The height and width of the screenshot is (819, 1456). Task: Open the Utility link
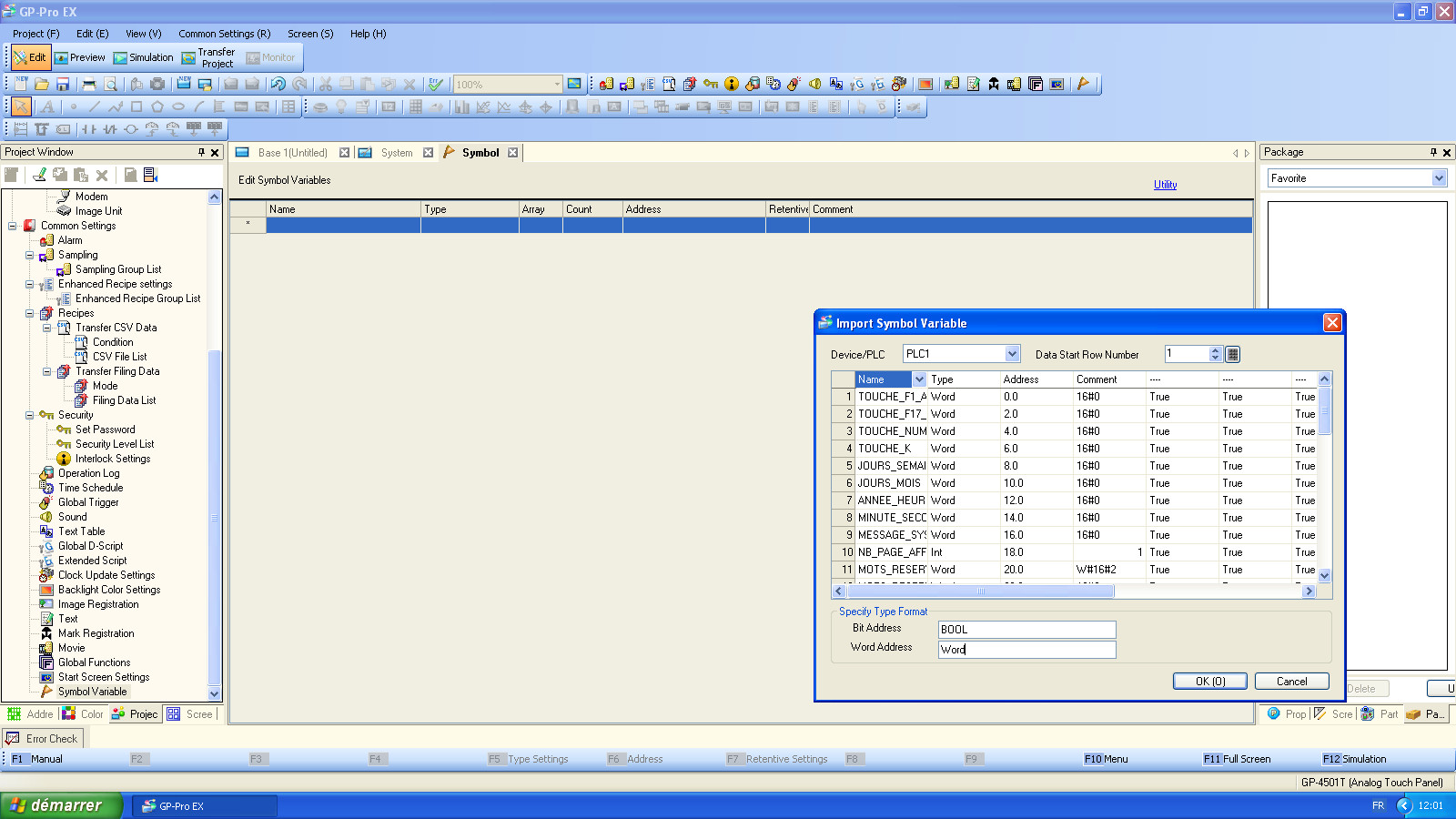[x=1165, y=185]
